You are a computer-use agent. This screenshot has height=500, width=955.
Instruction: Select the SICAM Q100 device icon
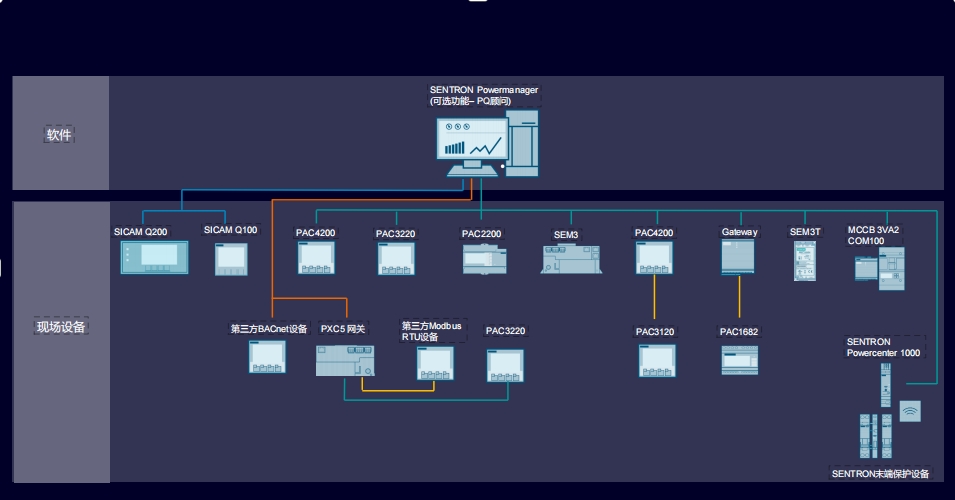231,259
